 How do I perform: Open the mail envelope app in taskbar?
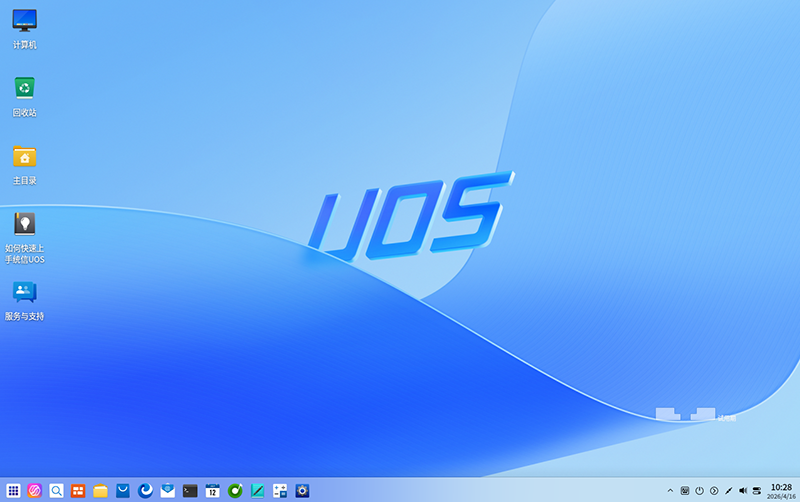168,491
